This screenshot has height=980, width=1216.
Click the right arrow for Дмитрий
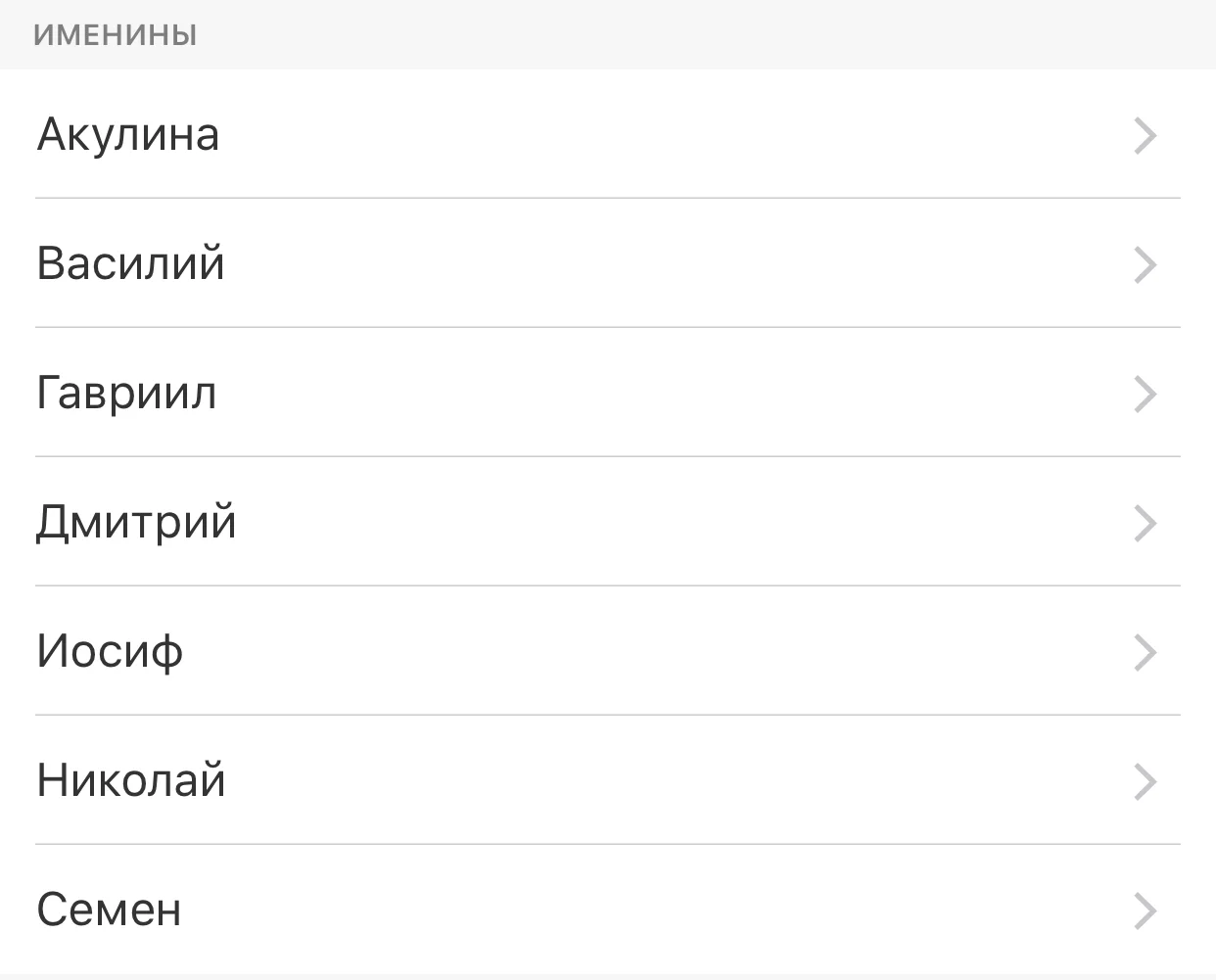click(x=1145, y=524)
